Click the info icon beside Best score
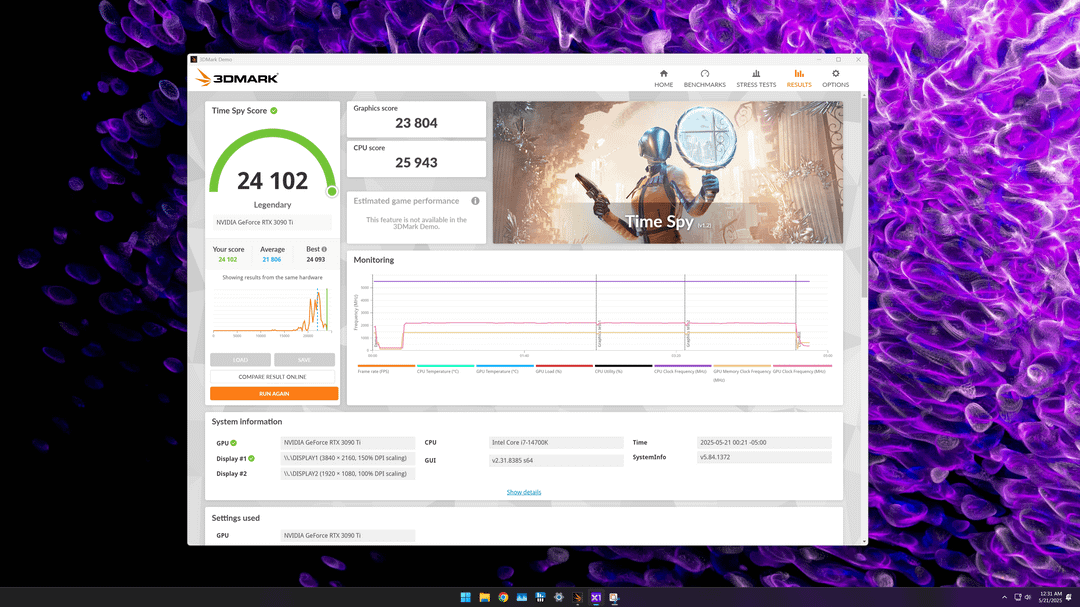This screenshot has width=1080, height=607. point(324,249)
